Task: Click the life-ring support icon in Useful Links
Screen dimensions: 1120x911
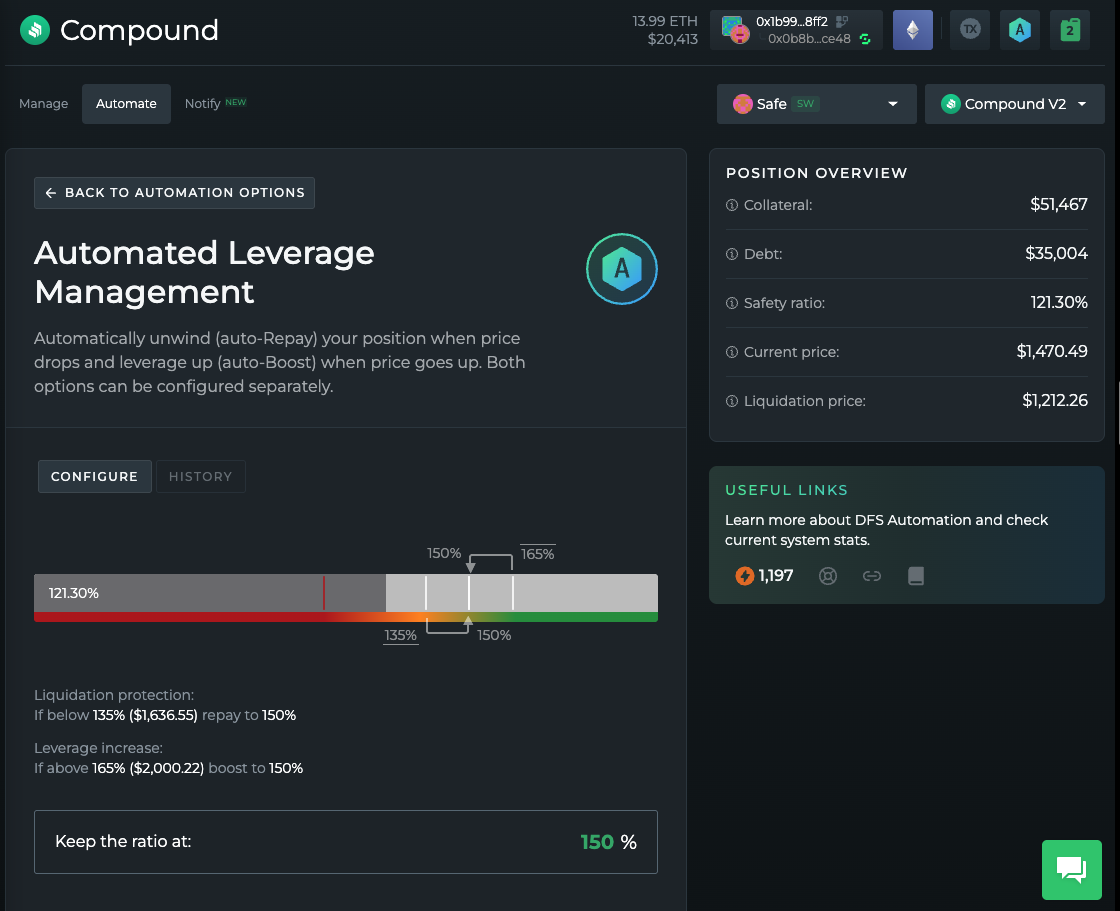Action: 828,576
